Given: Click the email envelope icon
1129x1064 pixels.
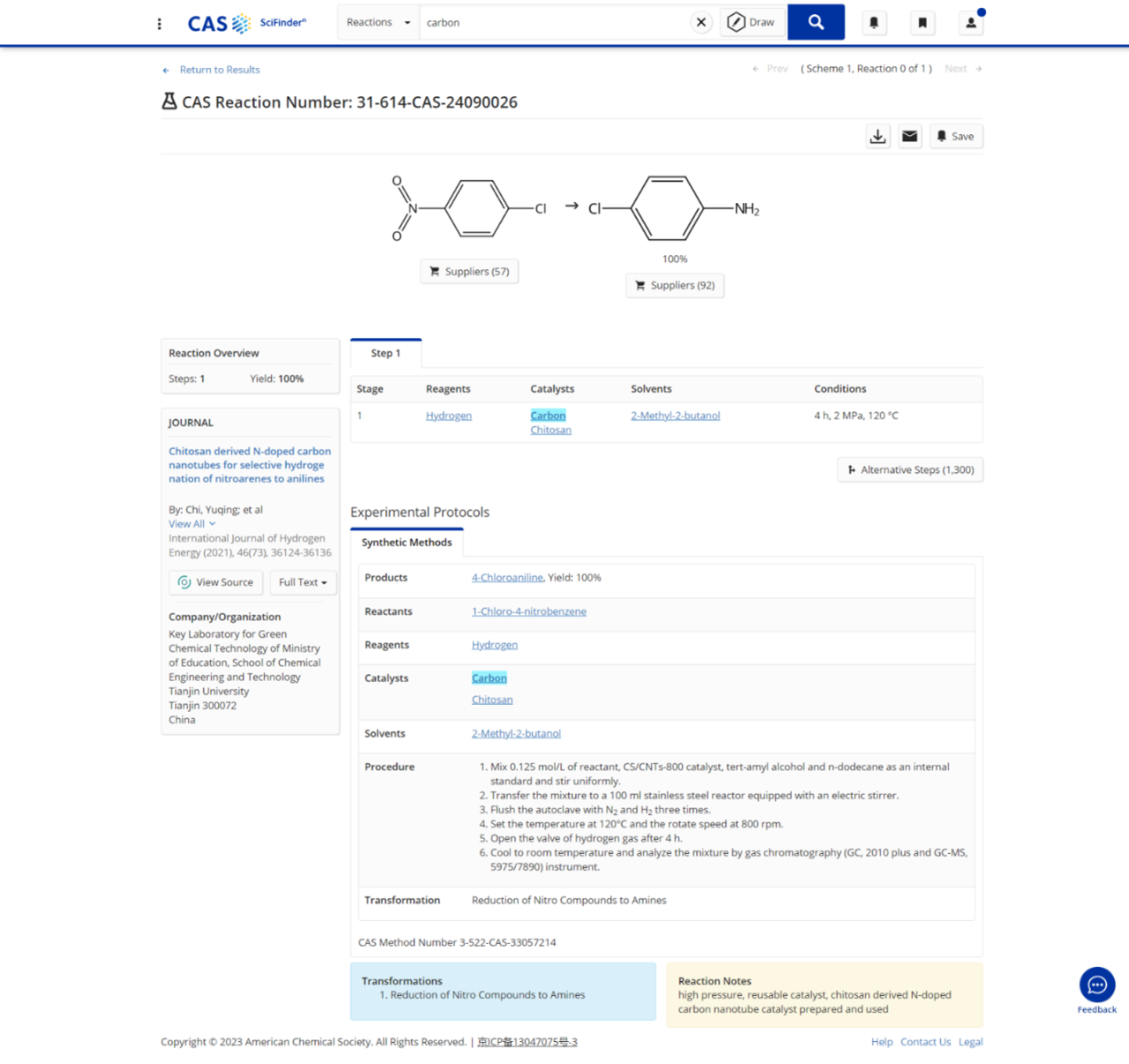Looking at the screenshot, I should click(x=909, y=137).
